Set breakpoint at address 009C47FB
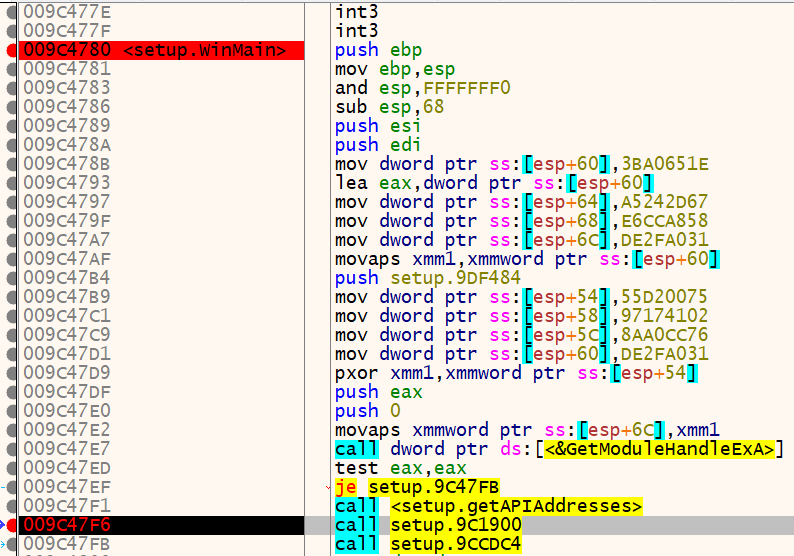Screen dimensions: 794x556 click(x=11, y=544)
